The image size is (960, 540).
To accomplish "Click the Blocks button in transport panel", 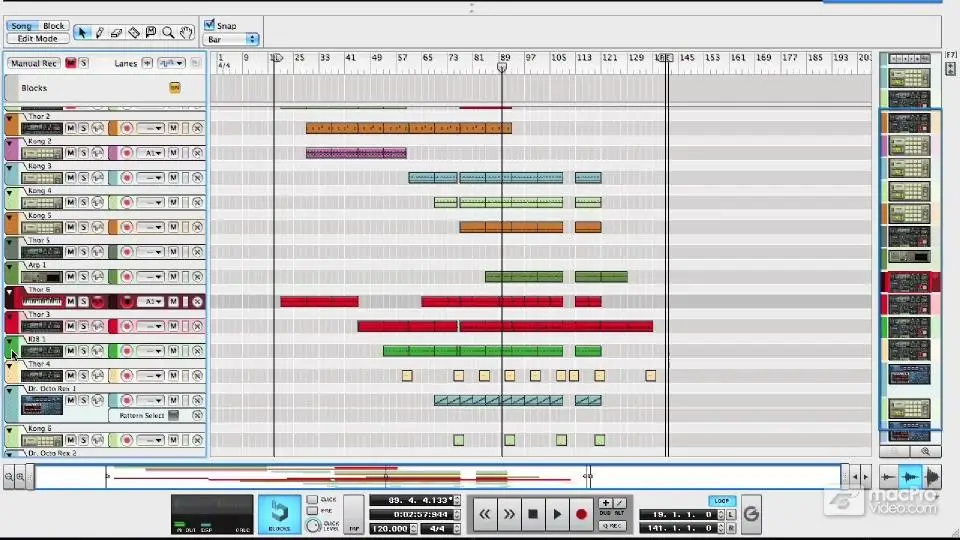I will (279, 514).
